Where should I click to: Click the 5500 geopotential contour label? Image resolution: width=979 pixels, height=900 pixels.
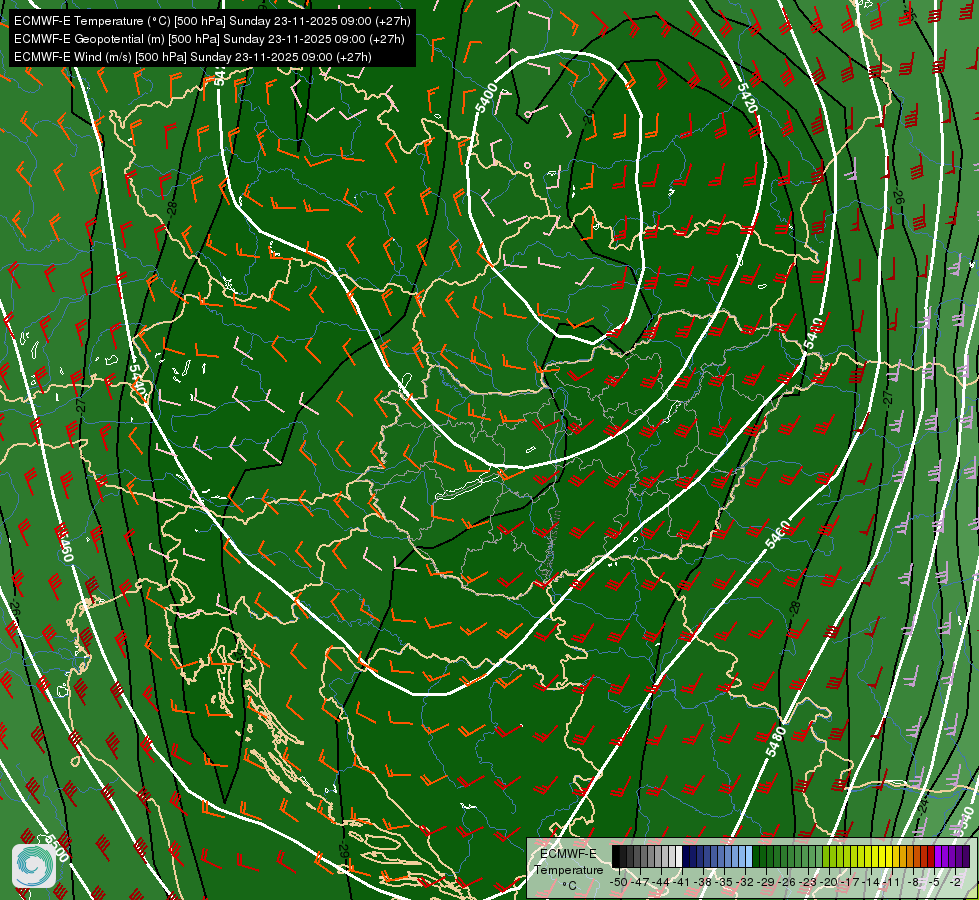coord(57,848)
